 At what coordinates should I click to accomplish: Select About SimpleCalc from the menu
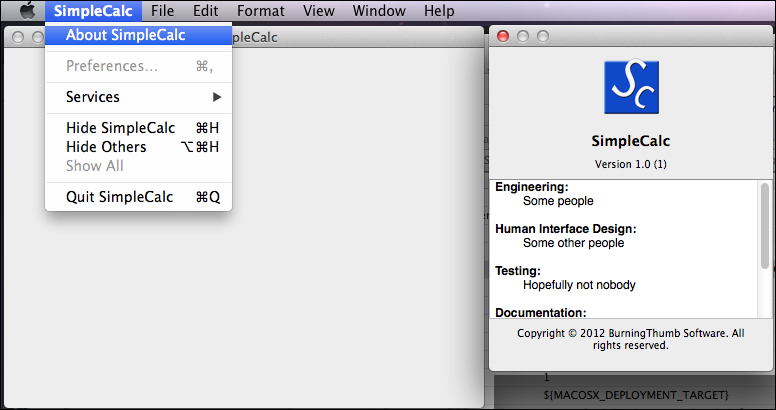point(125,35)
